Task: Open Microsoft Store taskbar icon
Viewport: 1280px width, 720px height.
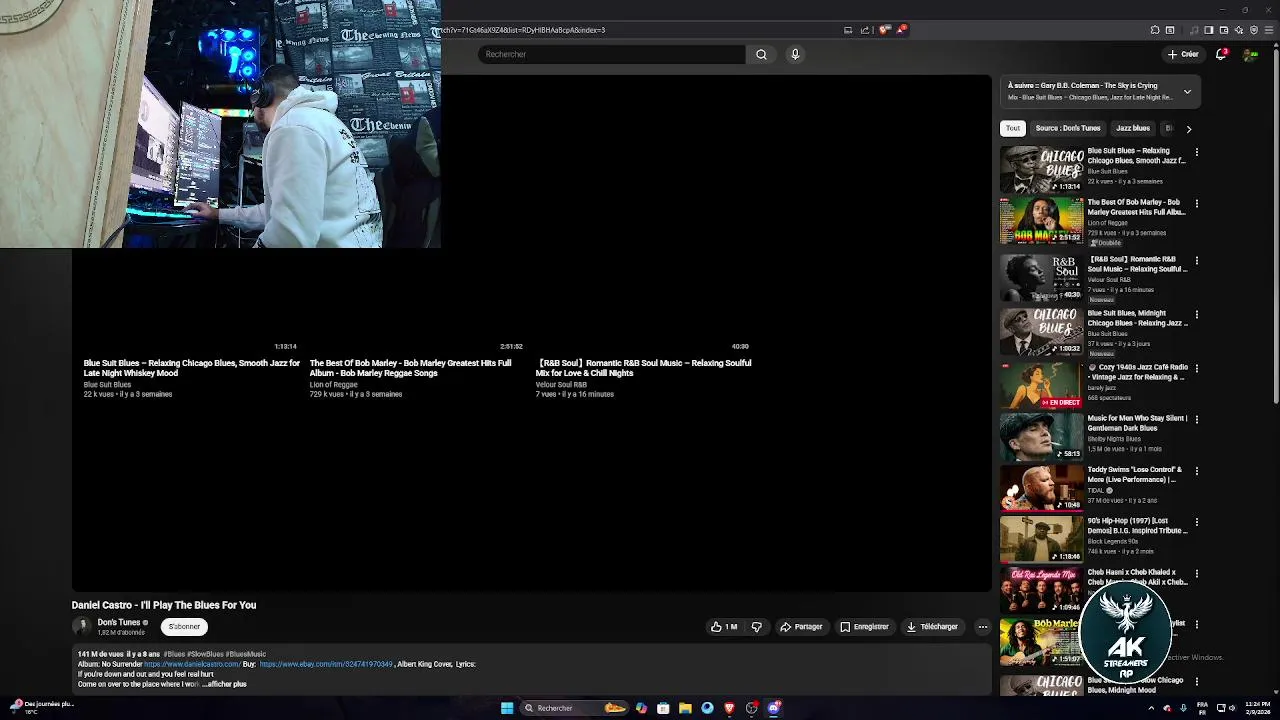Action: [x=663, y=708]
